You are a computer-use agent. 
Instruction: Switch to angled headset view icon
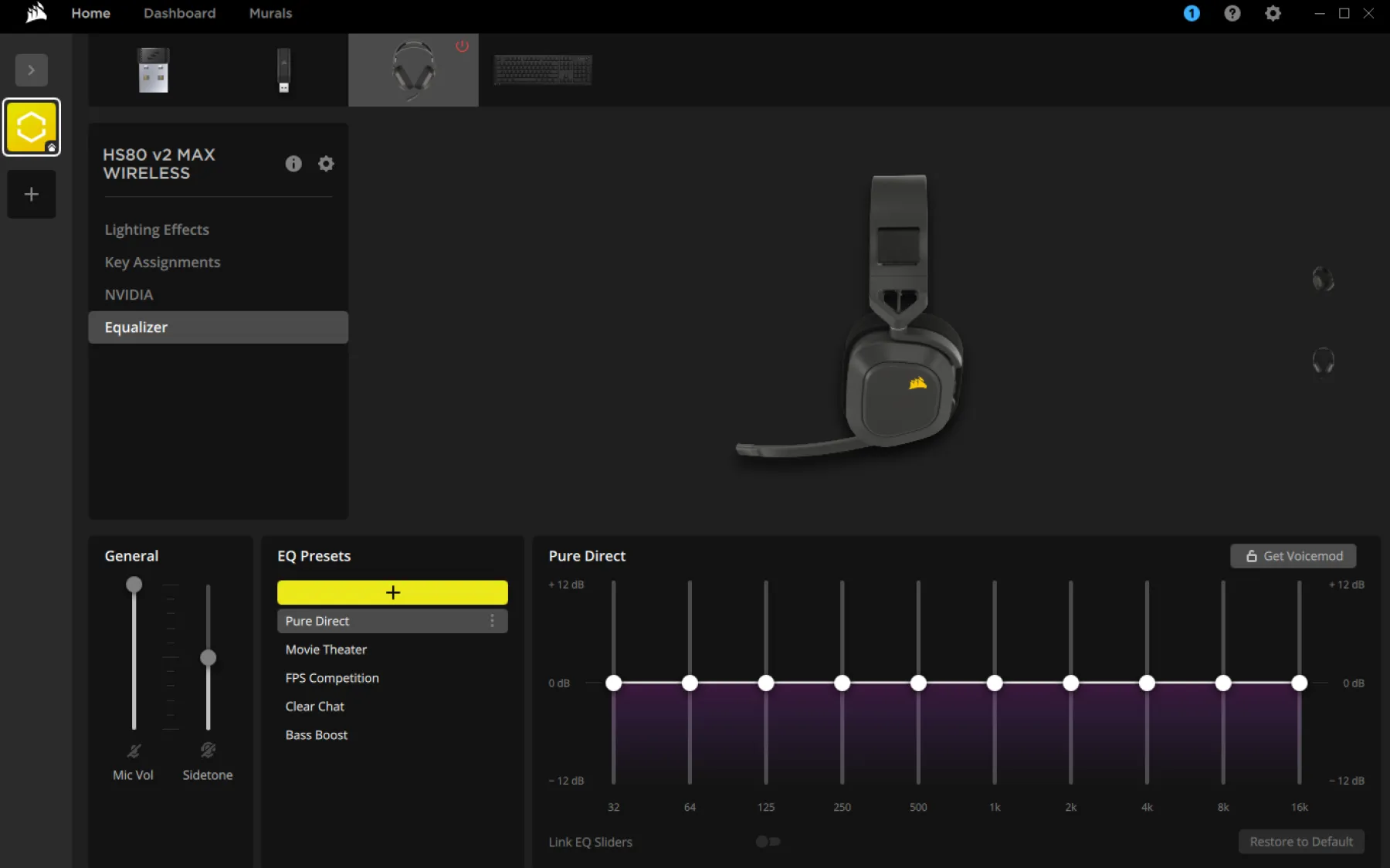click(1323, 279)
